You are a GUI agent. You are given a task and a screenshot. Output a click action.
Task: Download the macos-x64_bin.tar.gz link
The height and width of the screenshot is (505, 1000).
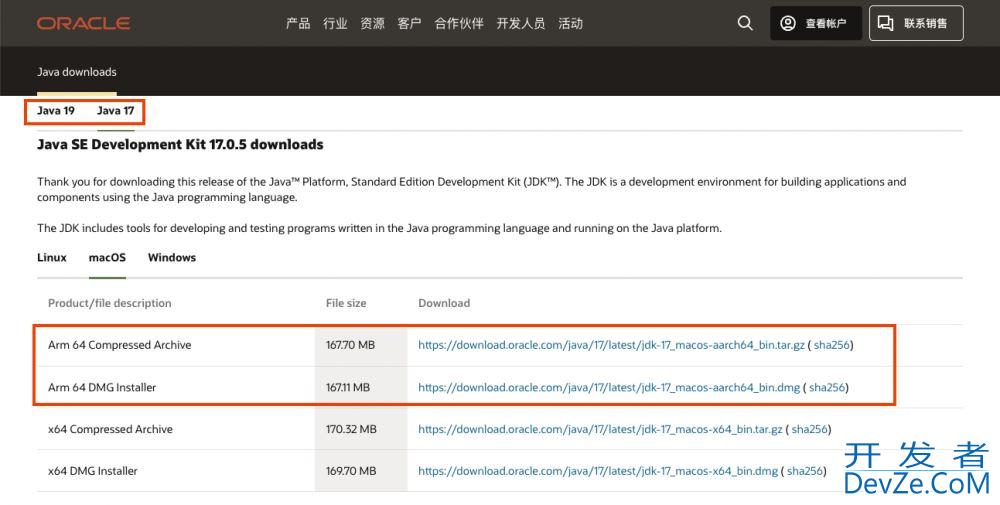pos(600,429)
